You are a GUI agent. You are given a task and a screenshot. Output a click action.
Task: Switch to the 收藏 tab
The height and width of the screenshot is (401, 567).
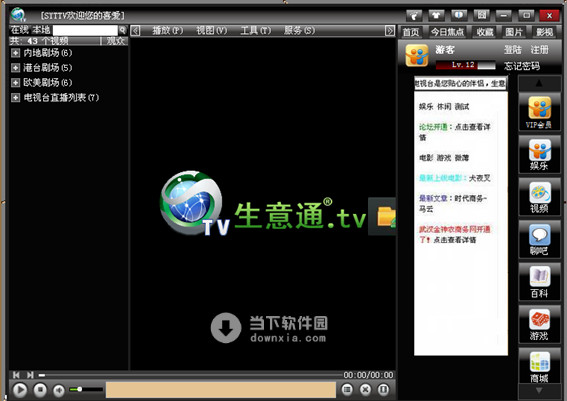[485, 32]
